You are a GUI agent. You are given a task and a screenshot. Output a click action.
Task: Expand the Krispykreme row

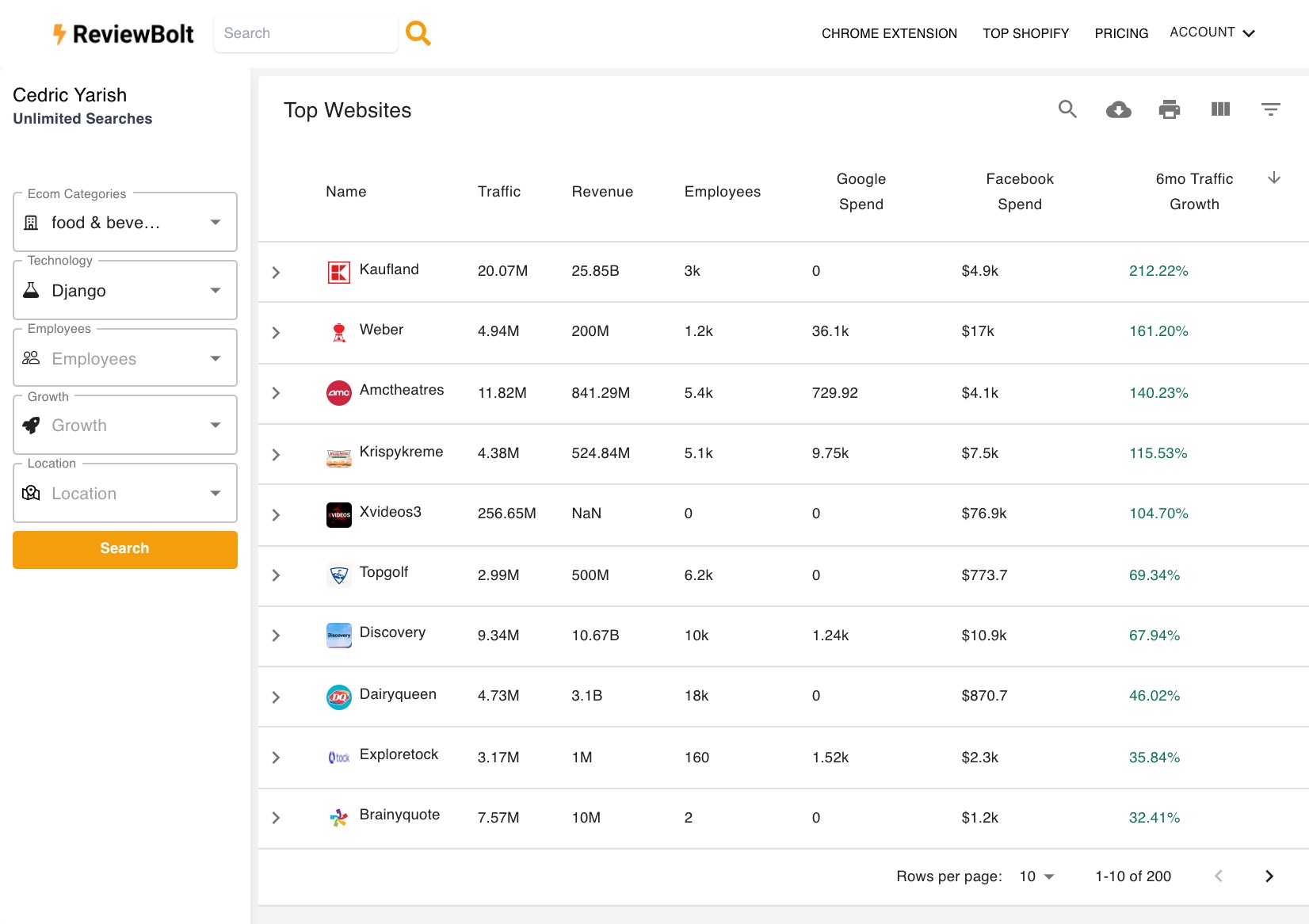[x=276, y=455]
